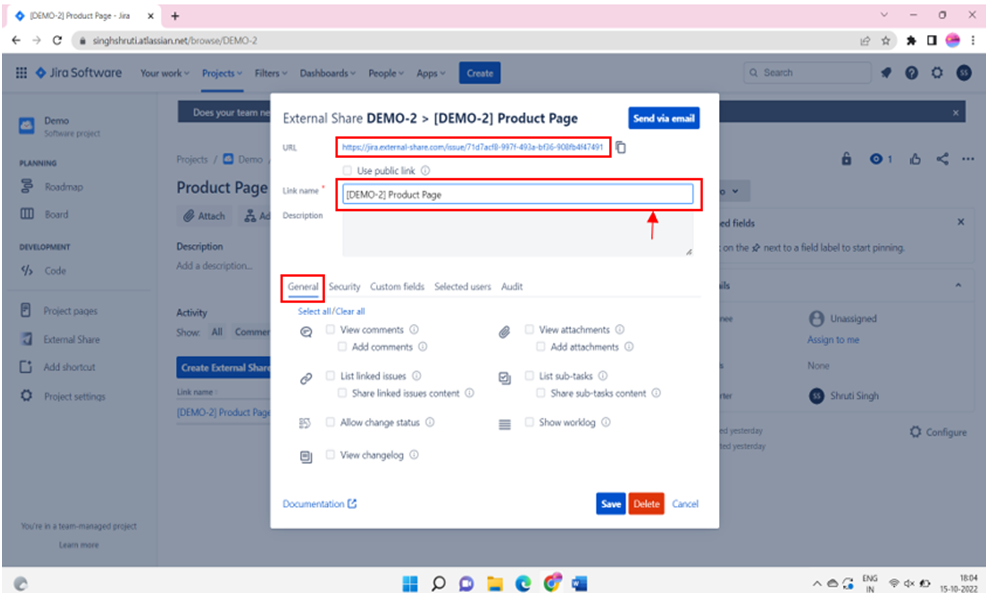Open the Apps dropdown
Screen dimensions: 988x595
pos(431,73)
